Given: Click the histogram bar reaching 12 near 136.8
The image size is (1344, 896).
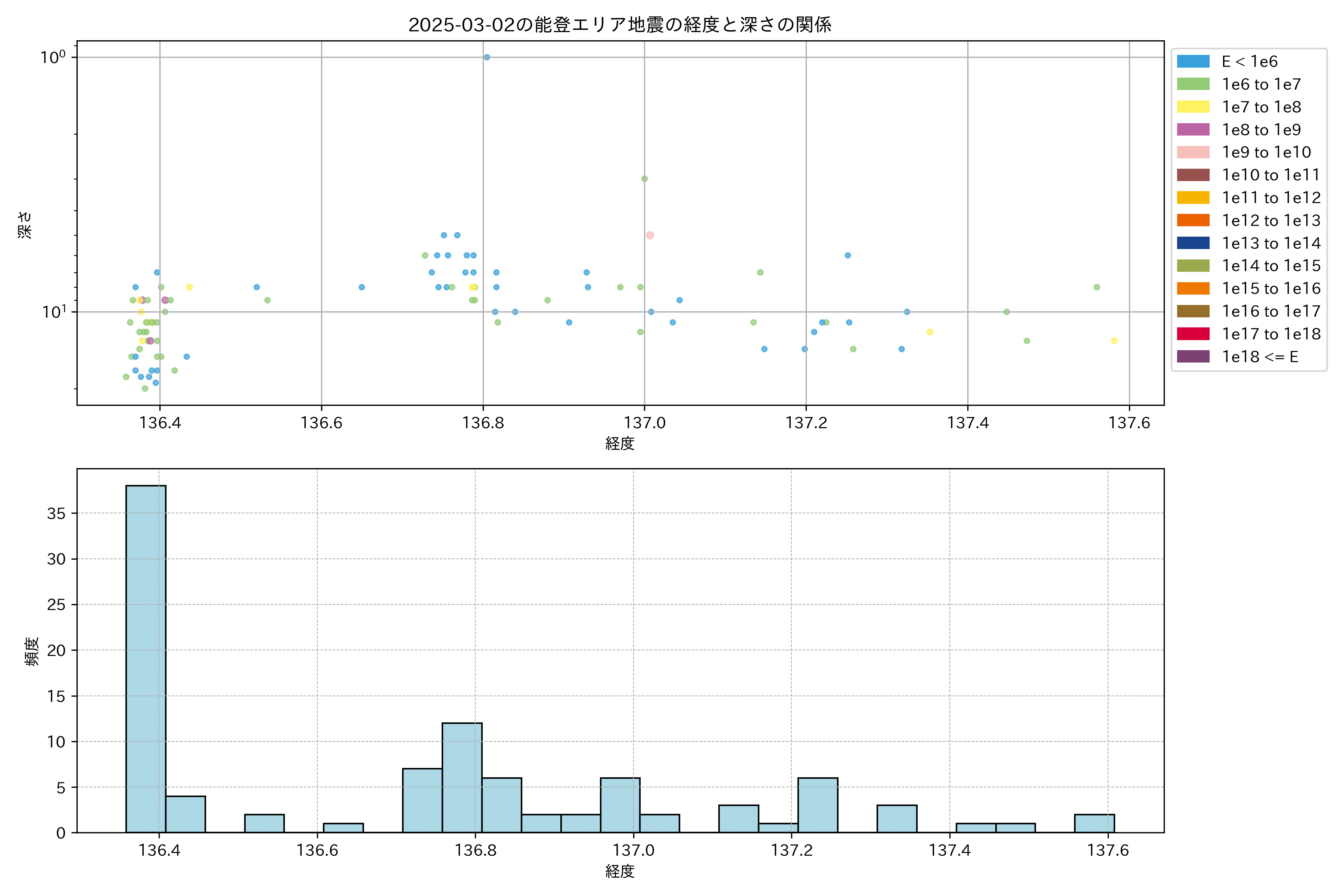Looking at the screenshot, I should coord(462,777).
